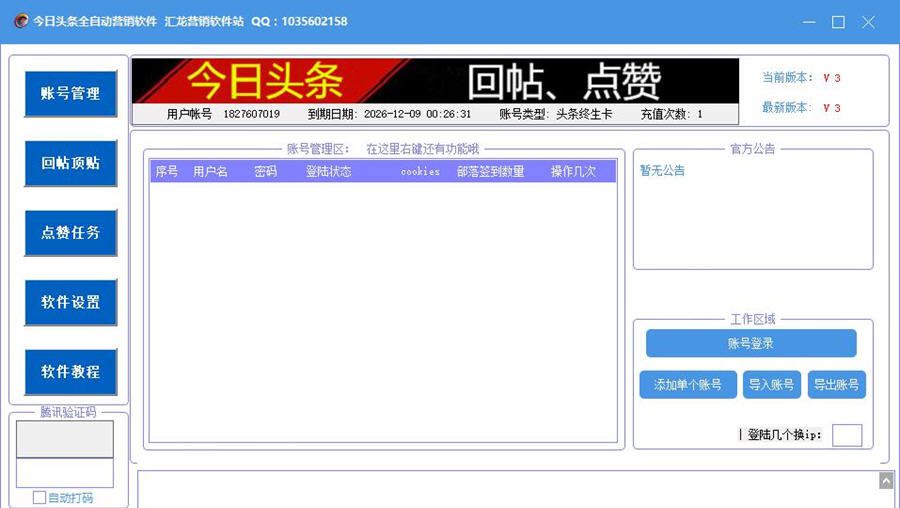This screenshot has width=900, height=508.
Task: Click the captcha text field under 腾讯验证码
Action: (x=64, y=473)
